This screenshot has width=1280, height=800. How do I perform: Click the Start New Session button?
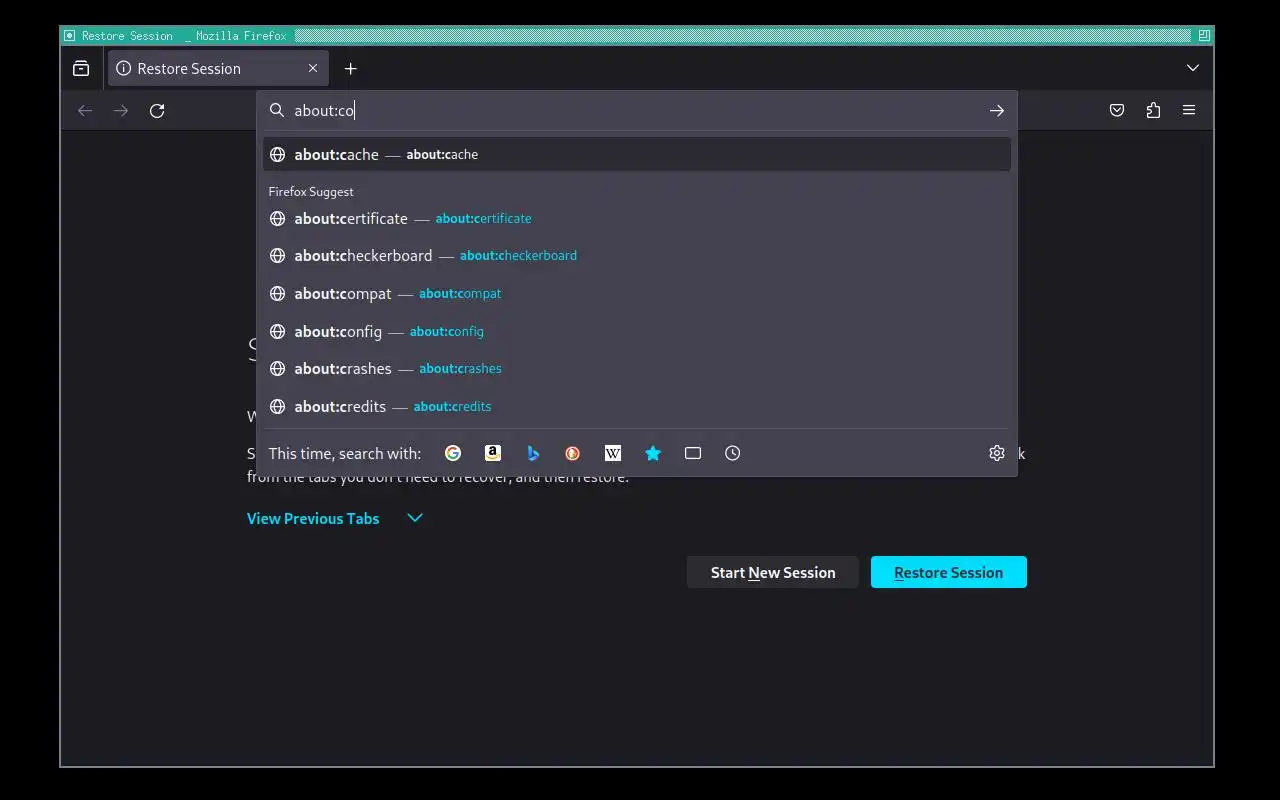(x=773, y=572)
